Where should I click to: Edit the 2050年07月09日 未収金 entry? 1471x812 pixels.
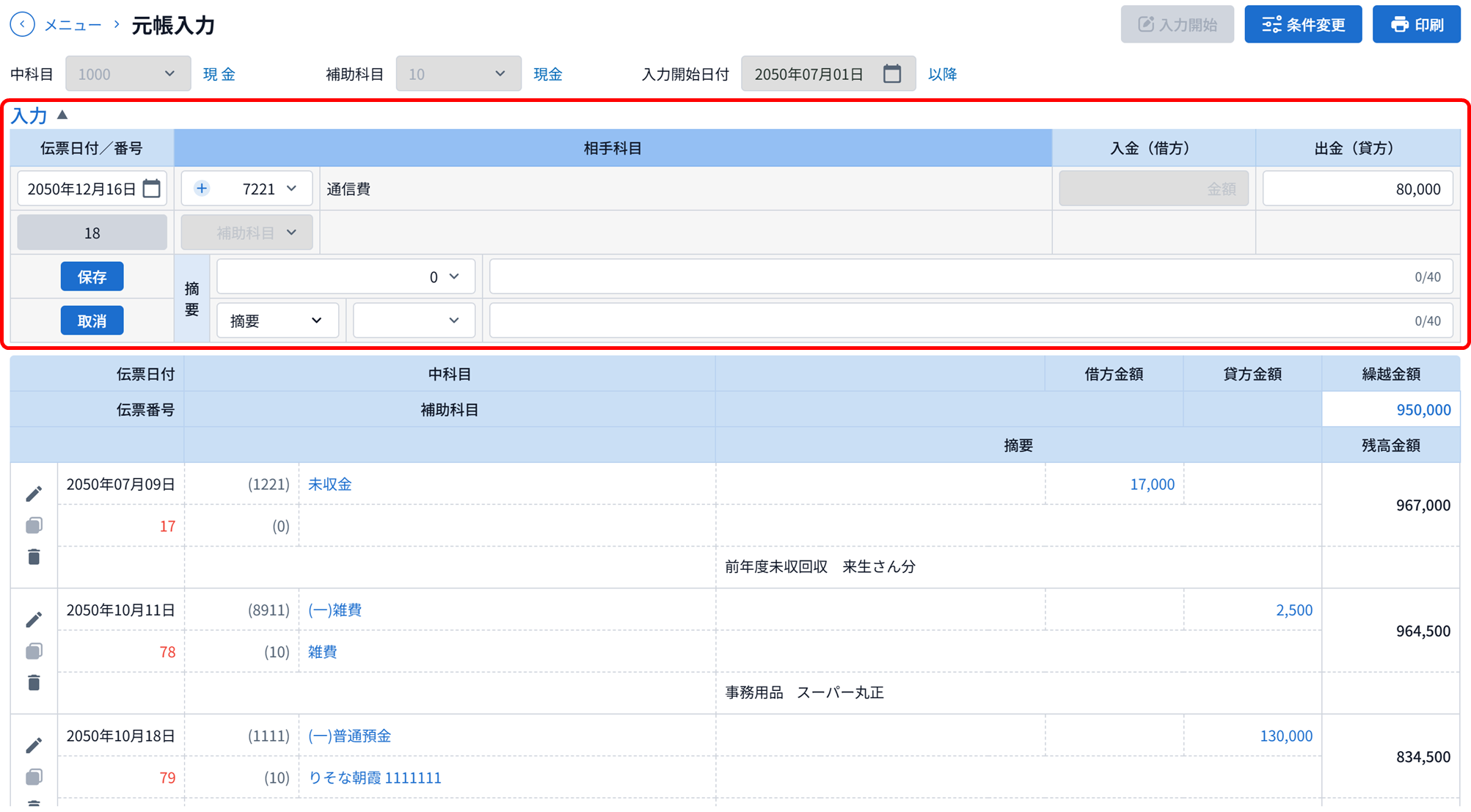[34, 494]
